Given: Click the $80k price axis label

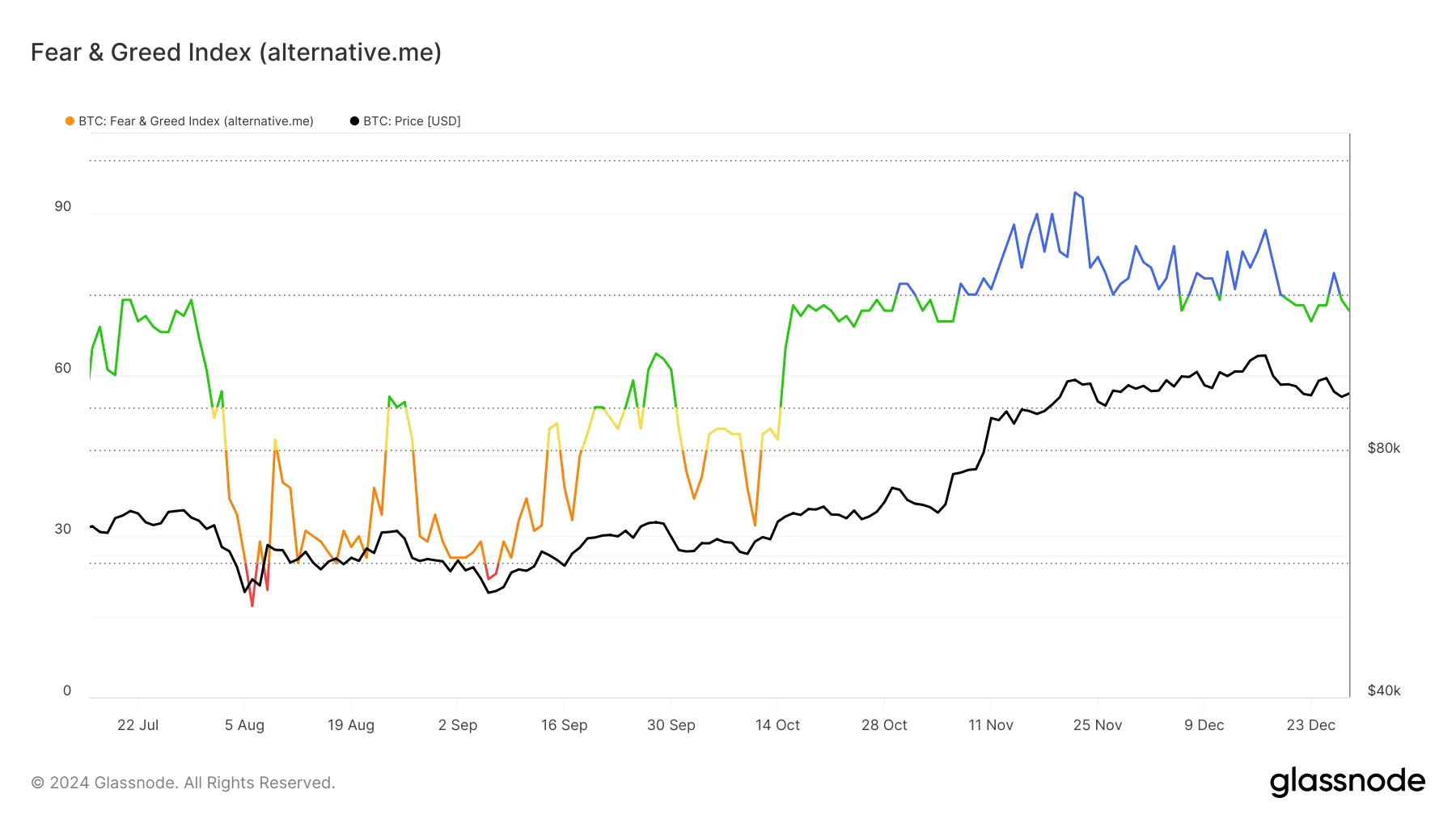Looking at the screenshot, I should [1383, 449].
